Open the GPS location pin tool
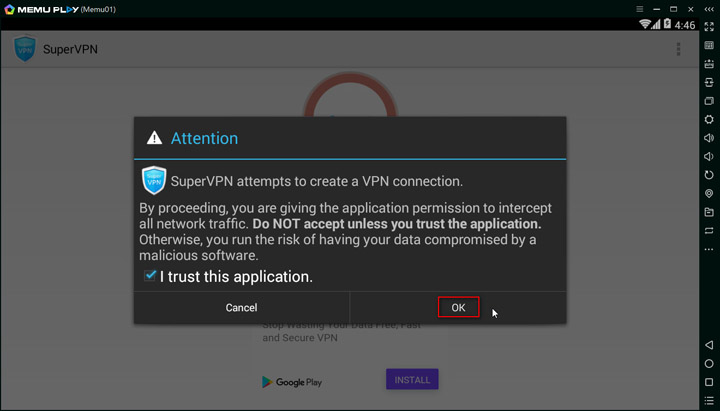The image size is (720, 411). pyautogui.click(x=709, y=193)
